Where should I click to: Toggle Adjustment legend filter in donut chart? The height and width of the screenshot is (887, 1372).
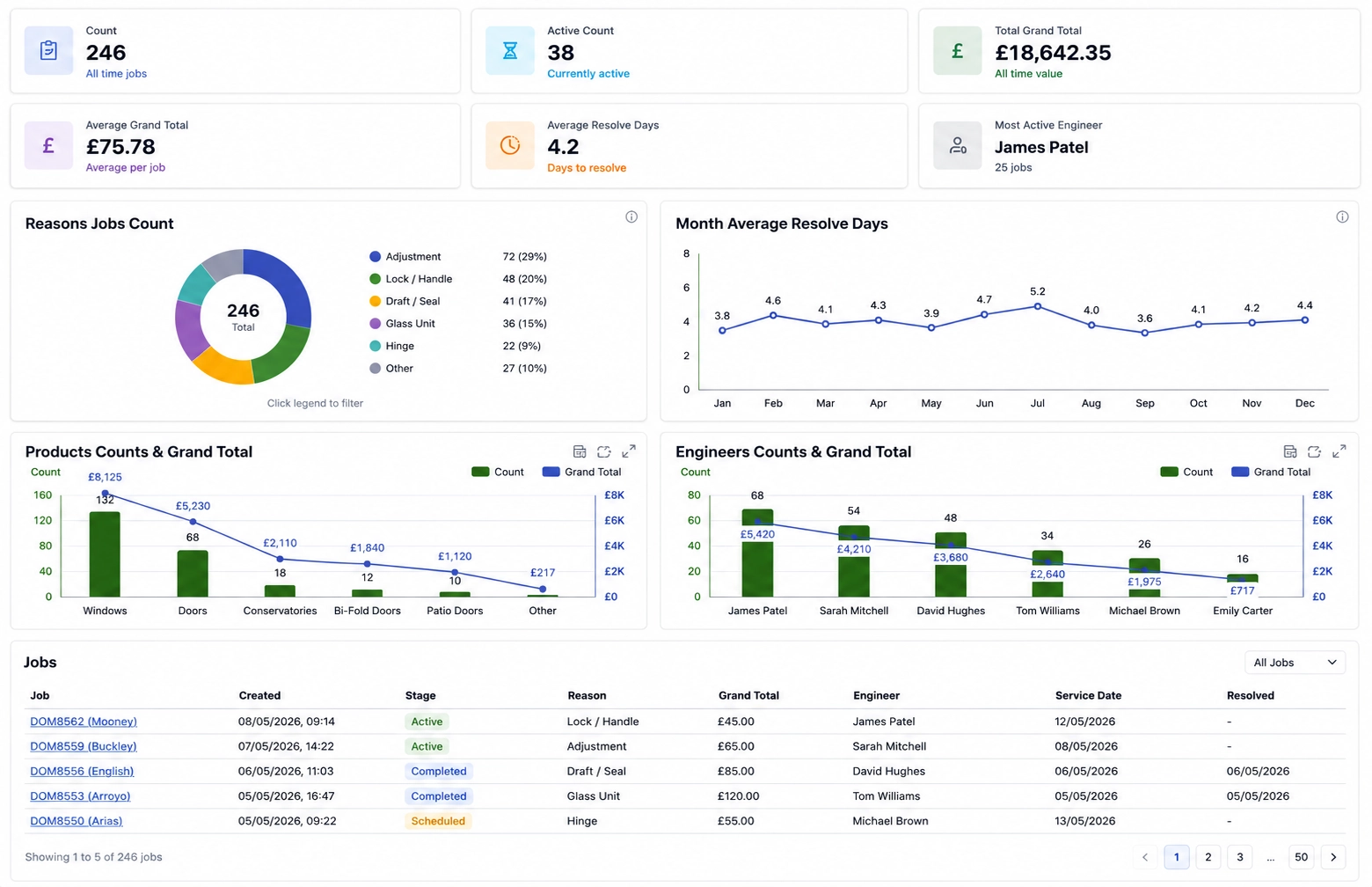point(405,257)
